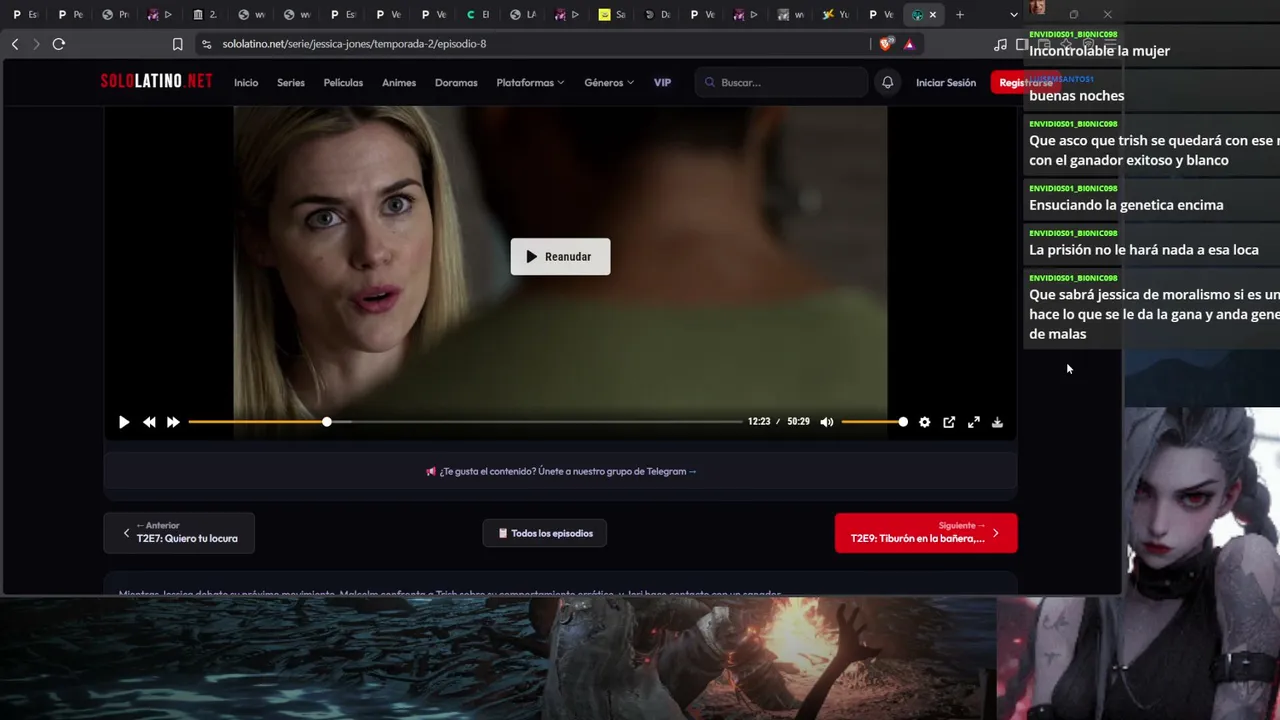The width and height of the screenshot is (1280, 720).
Task: Click Iniciar Sesión link
Action: 946,83
